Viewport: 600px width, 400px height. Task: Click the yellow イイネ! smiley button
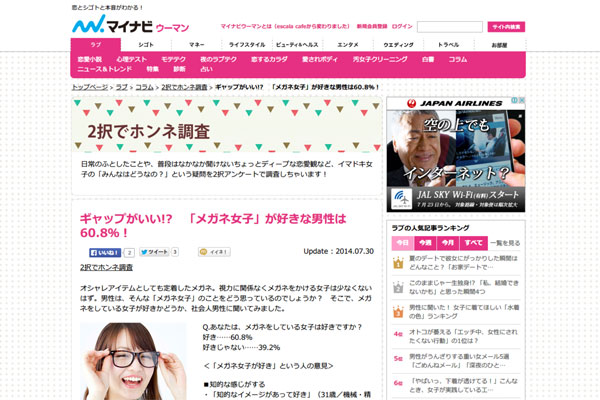(214, 252)
